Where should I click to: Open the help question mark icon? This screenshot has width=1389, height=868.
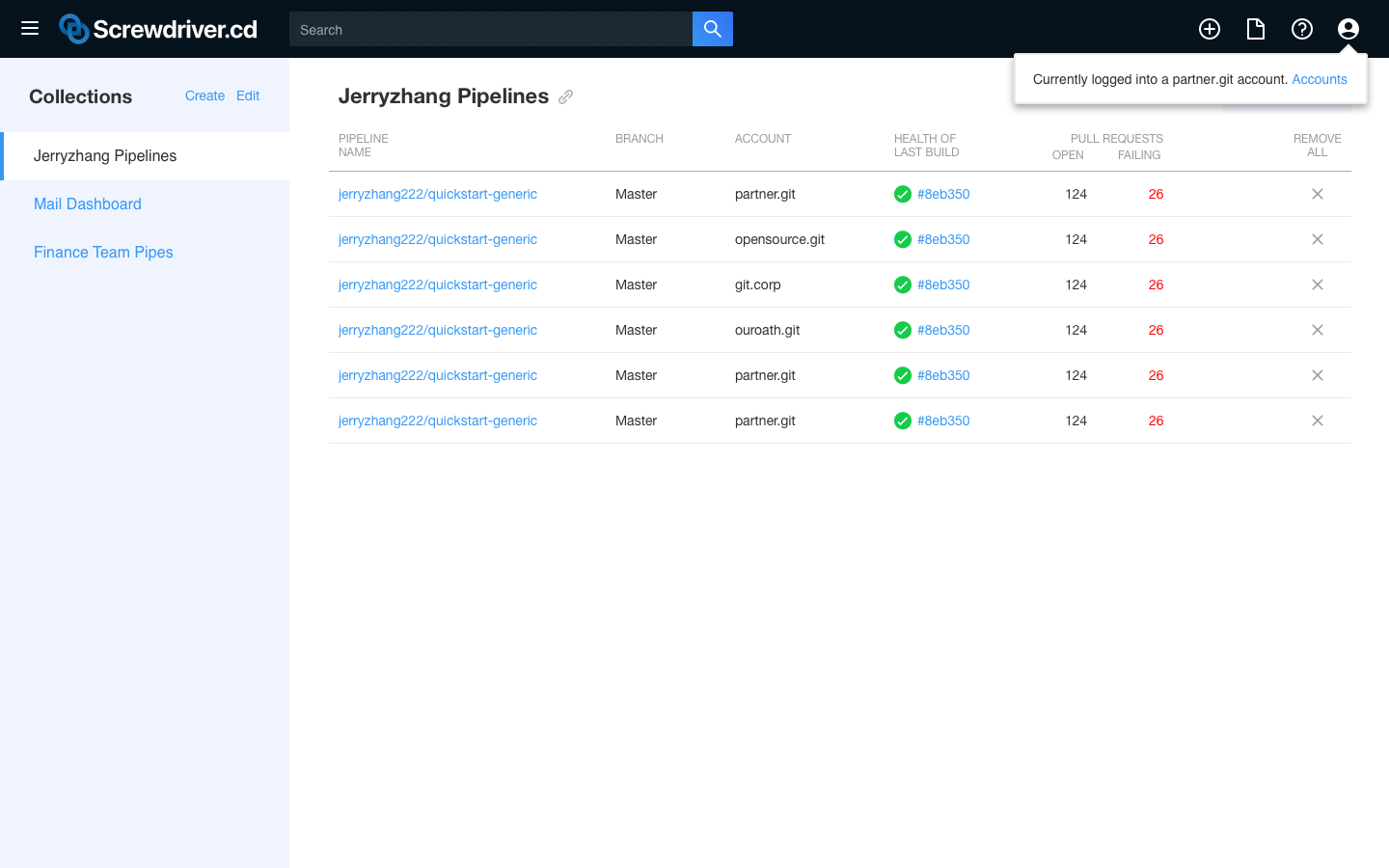coord(1302,29)
